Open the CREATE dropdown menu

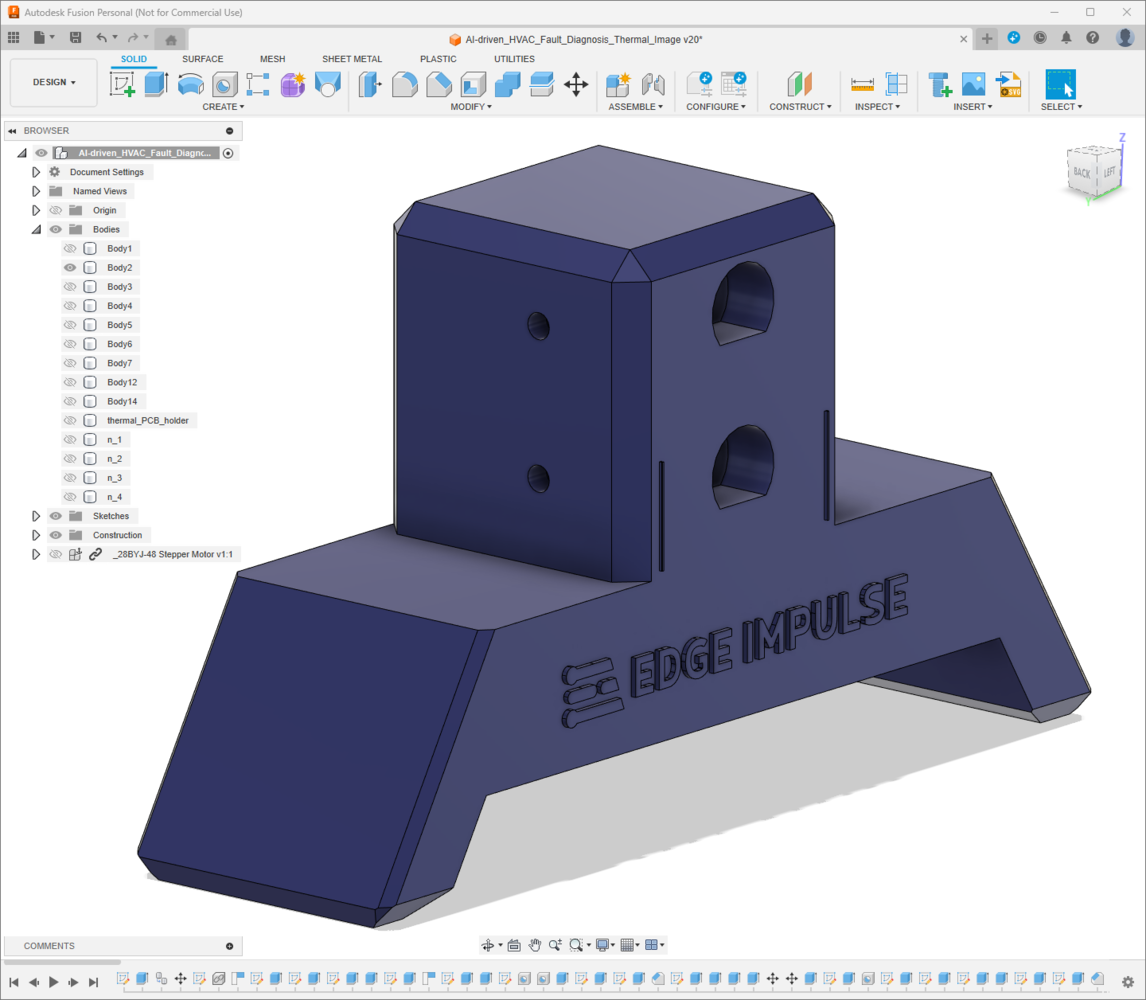pyautogui.click(x=223, y=107)
